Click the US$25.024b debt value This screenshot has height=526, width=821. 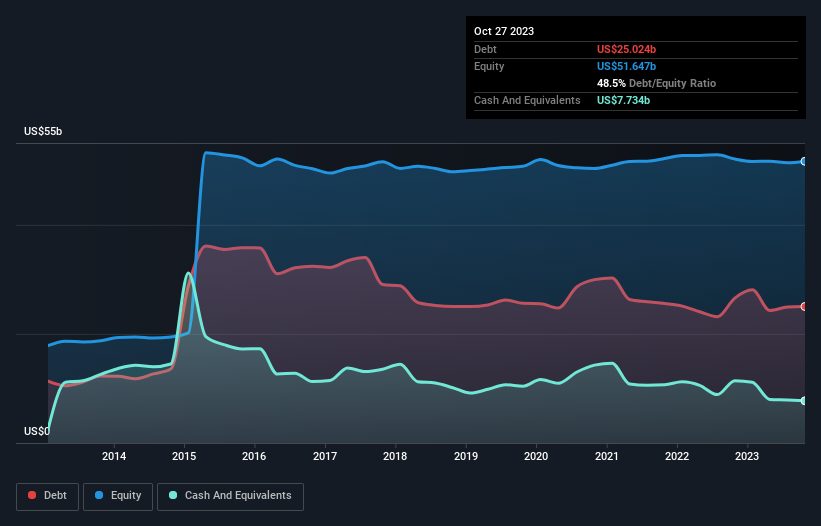pyautogui.click(x=626, y=49)
